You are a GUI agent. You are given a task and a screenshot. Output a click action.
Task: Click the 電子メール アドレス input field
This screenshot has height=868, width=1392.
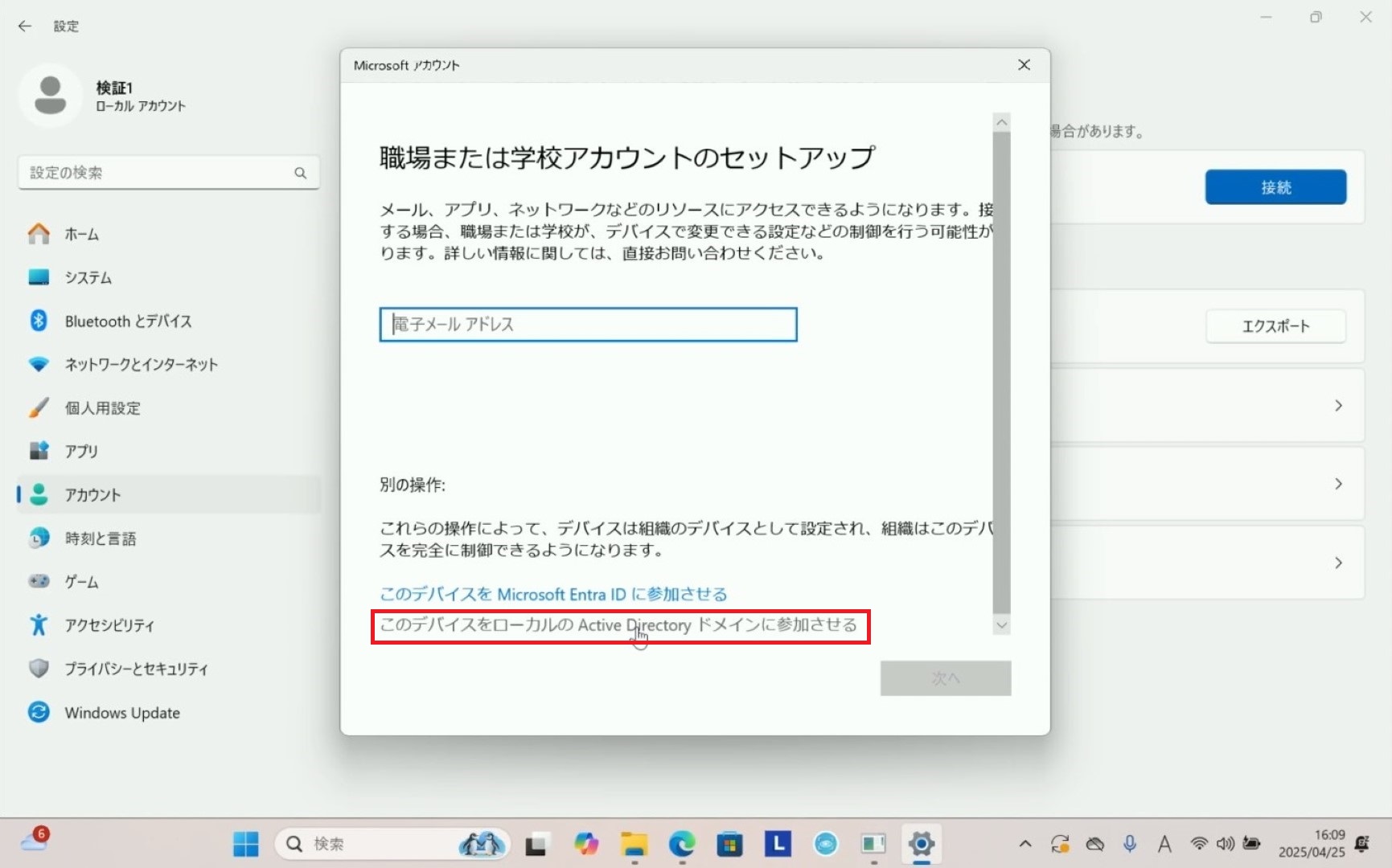point(588,325)
